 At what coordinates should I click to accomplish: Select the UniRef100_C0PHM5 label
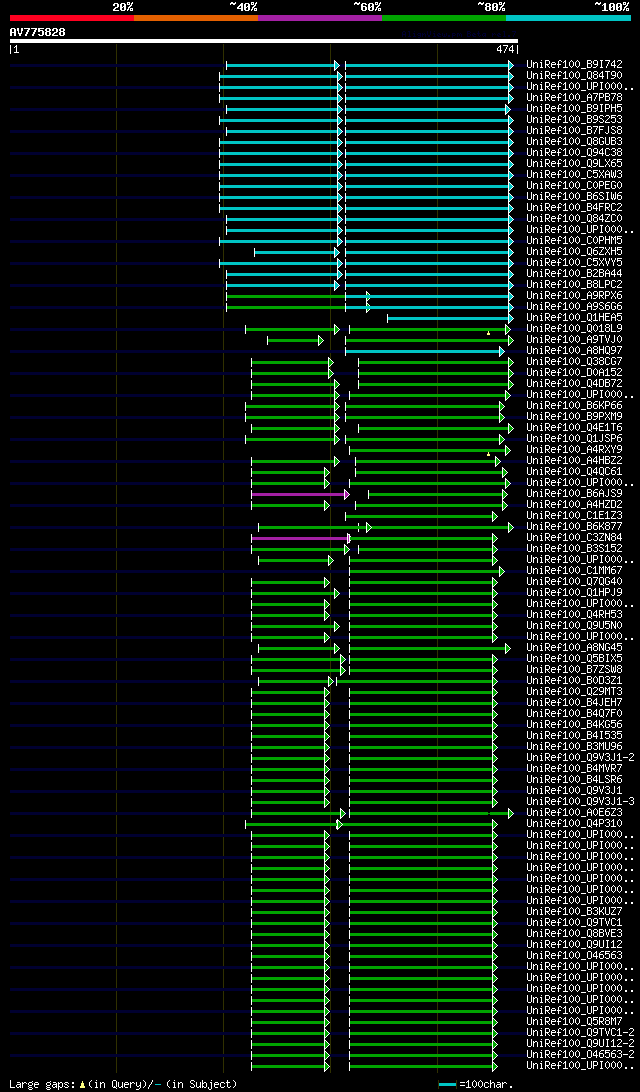pos(575,241)
